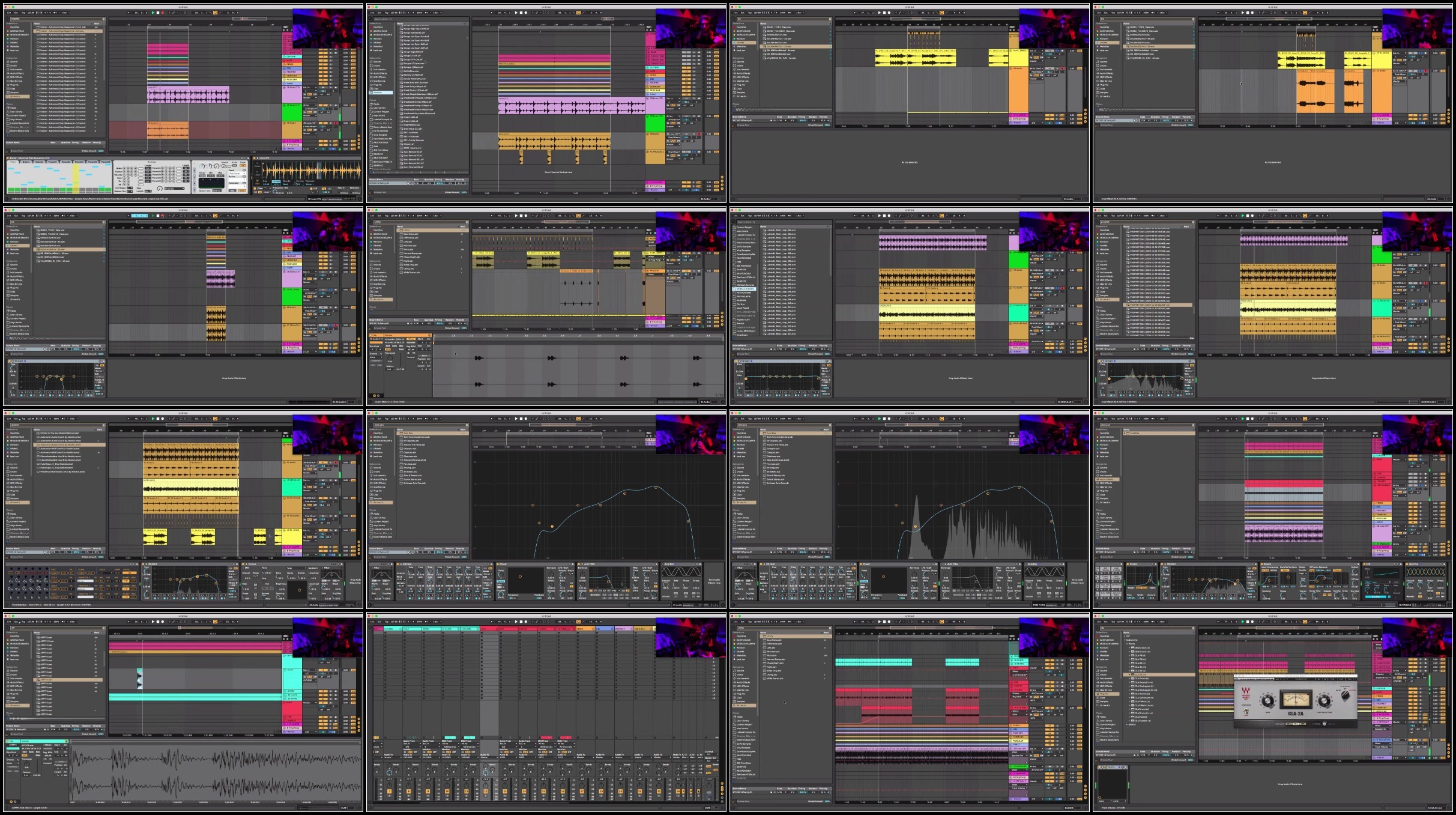Click the CLA-2A Peak Reduction knob
Viewport: 1456px width, 815px height.
tap(1324, 700)
